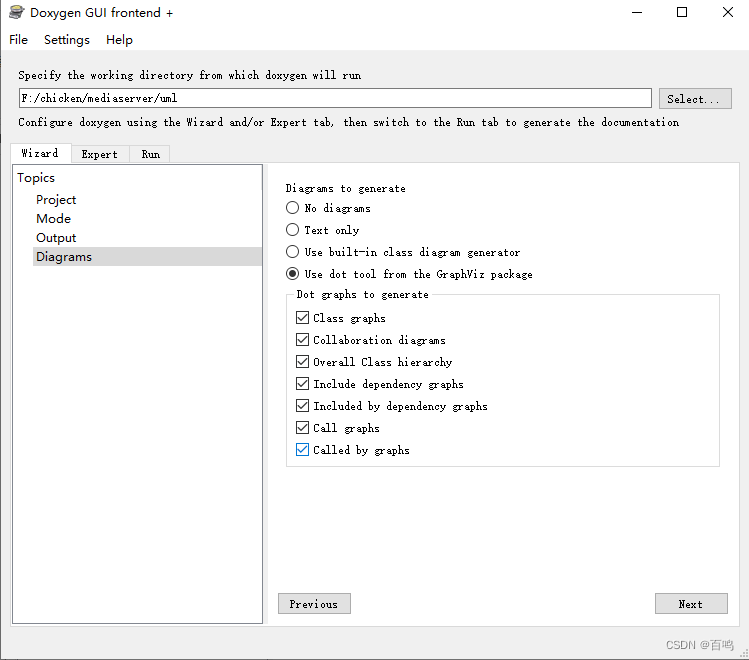Select the Project topic
The image size is (749, 660).
click(56, 200)
